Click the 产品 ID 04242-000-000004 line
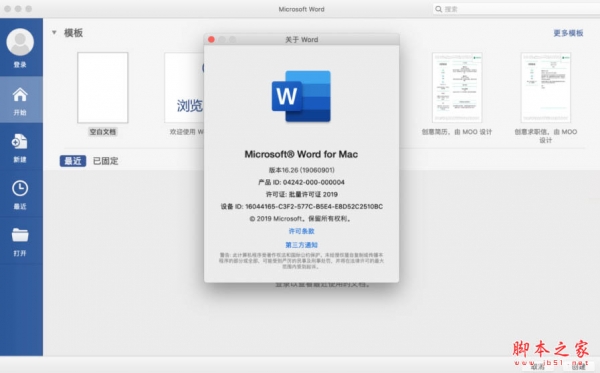The image size is (600, 373). tap(302, 182)
